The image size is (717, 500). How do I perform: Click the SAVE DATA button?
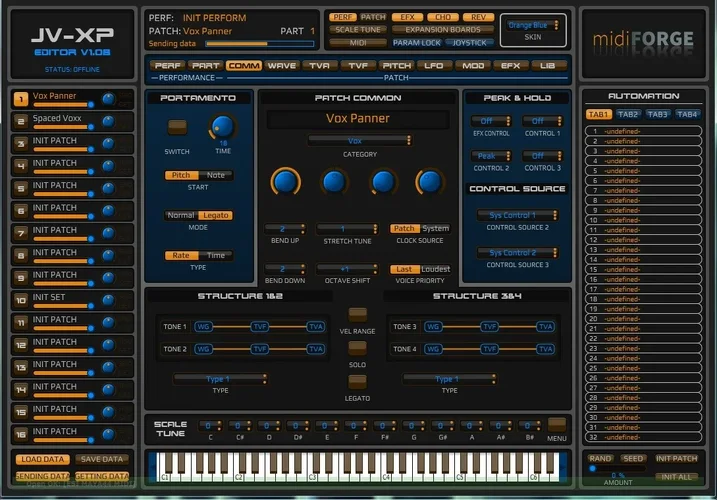point(101,458)
